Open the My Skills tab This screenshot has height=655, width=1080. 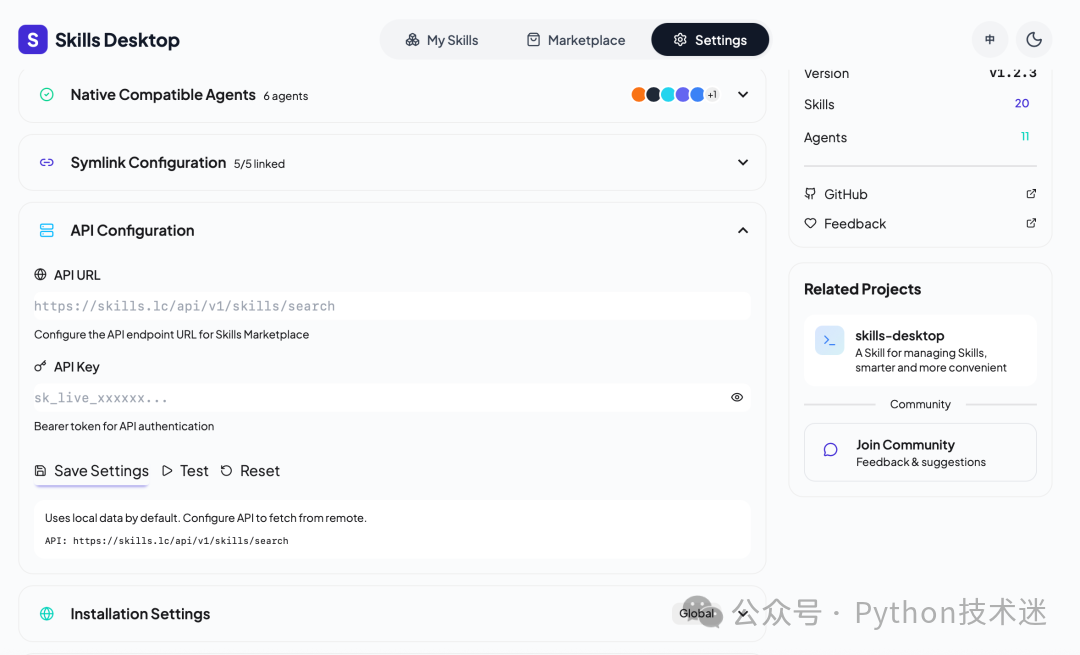click(x=442, y=40)
